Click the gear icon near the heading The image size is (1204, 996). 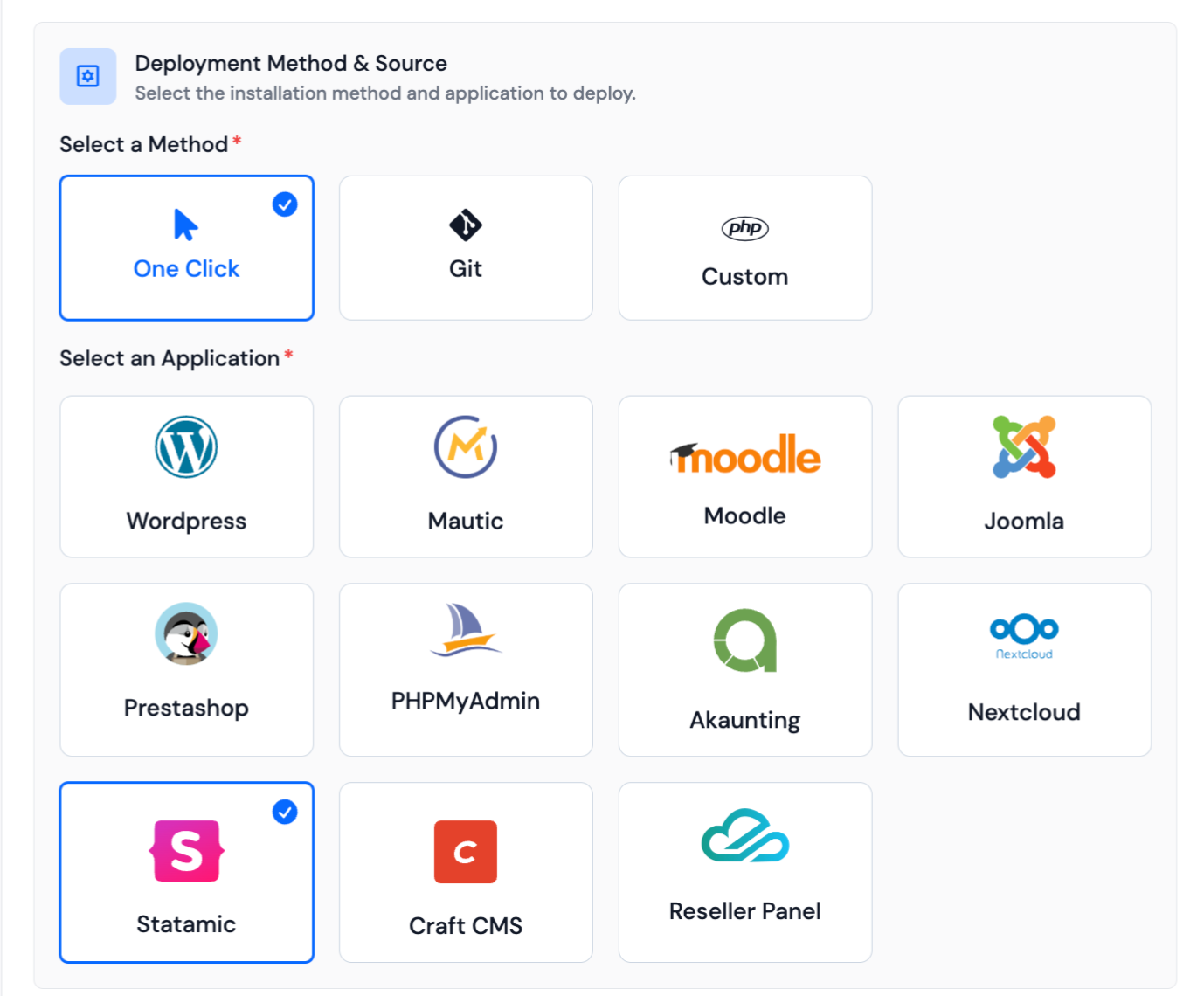coord(87,76)
